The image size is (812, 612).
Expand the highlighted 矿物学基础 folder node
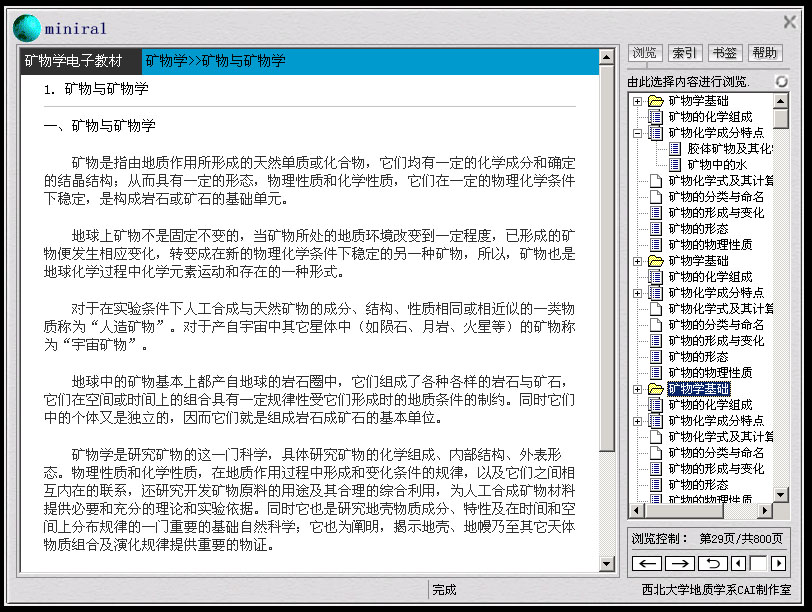[x=637, y=389]
